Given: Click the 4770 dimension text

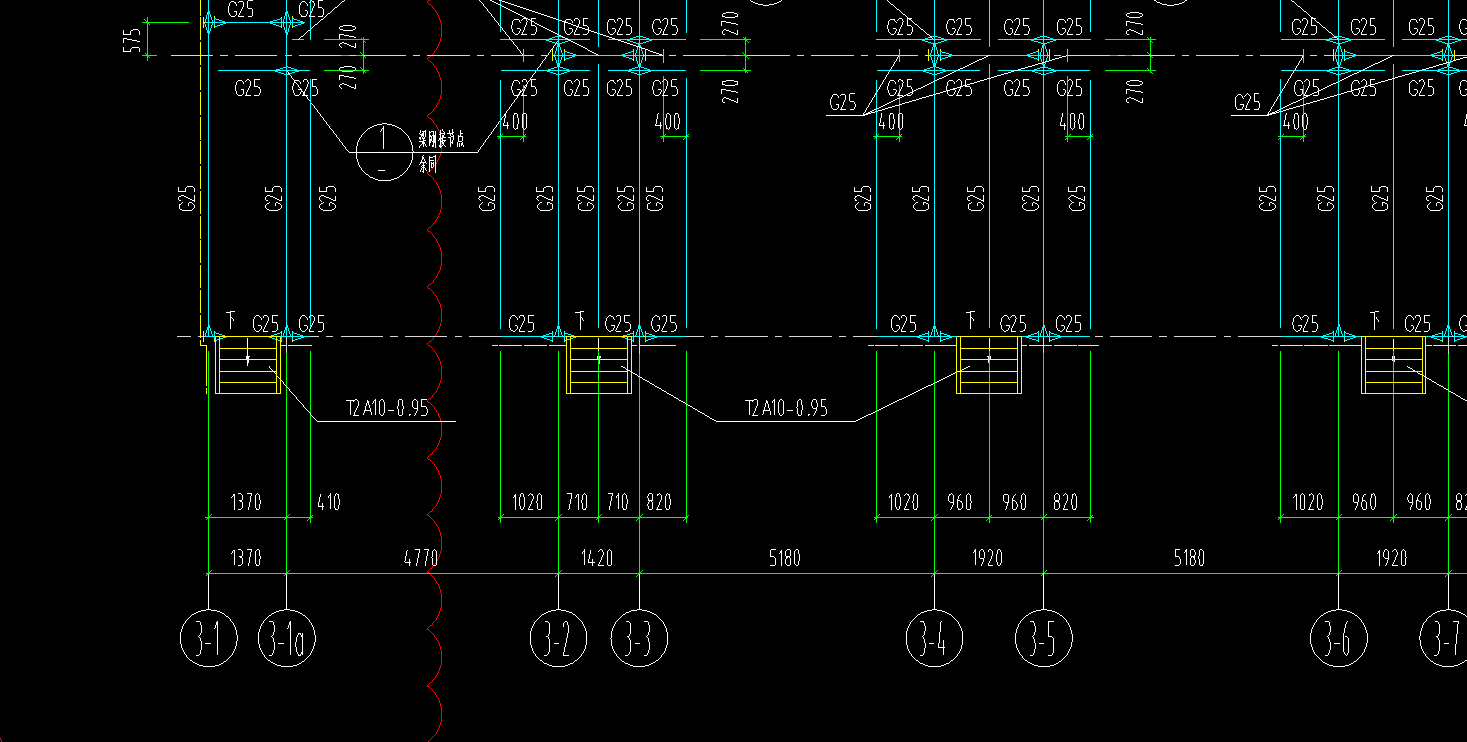Looking at the screenshot, I should tap(420, 558).
